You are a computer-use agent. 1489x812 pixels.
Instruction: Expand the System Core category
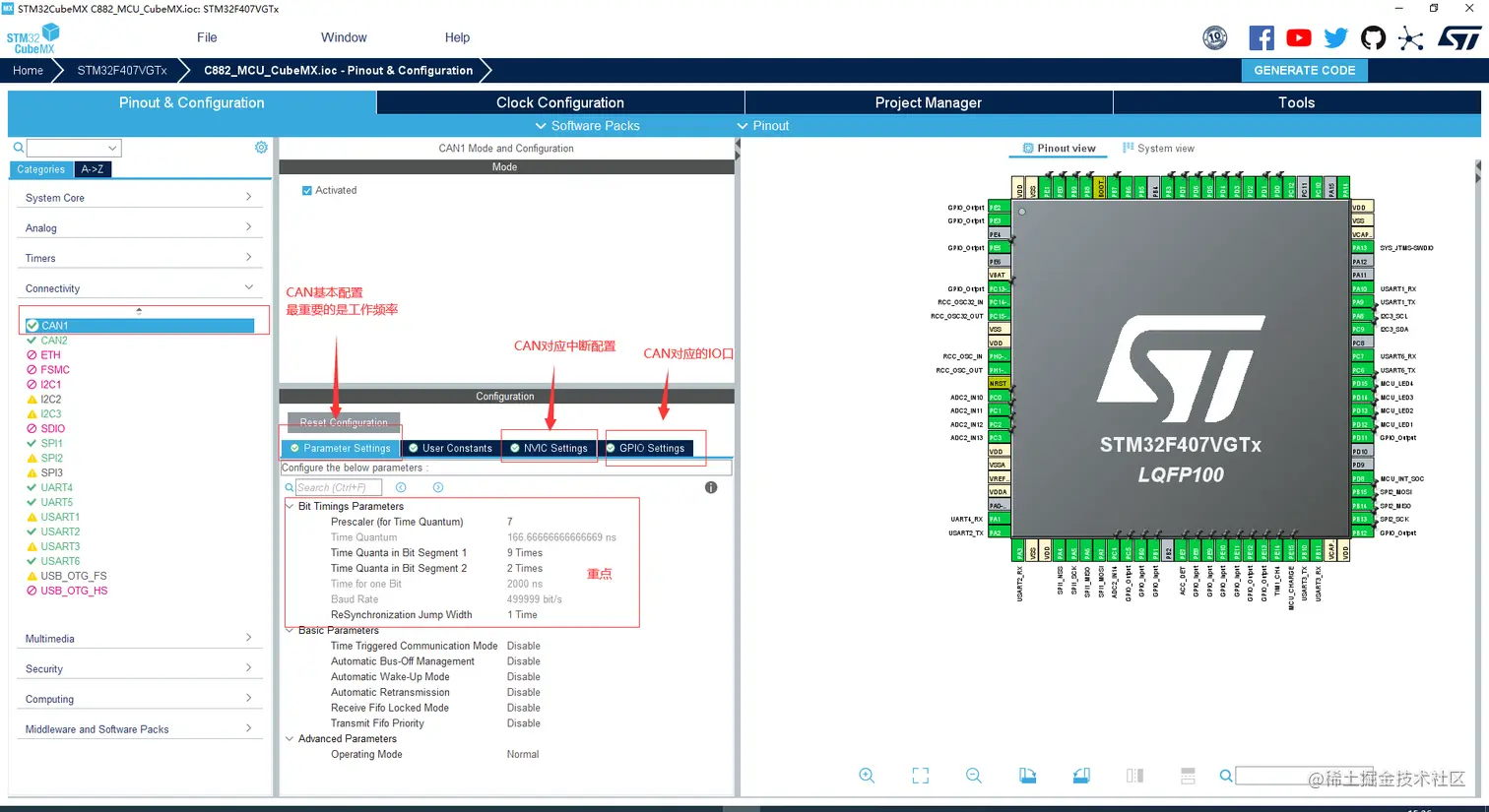coord(139,198)
